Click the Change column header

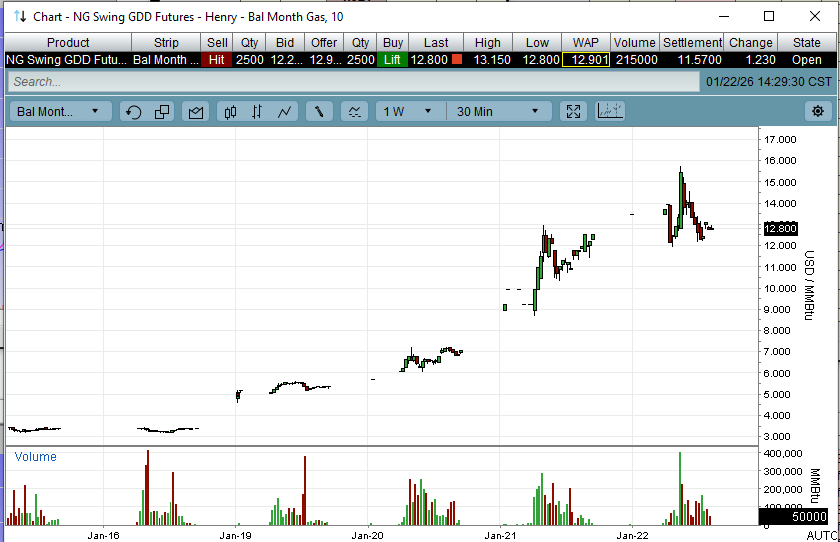click(751, 42)
